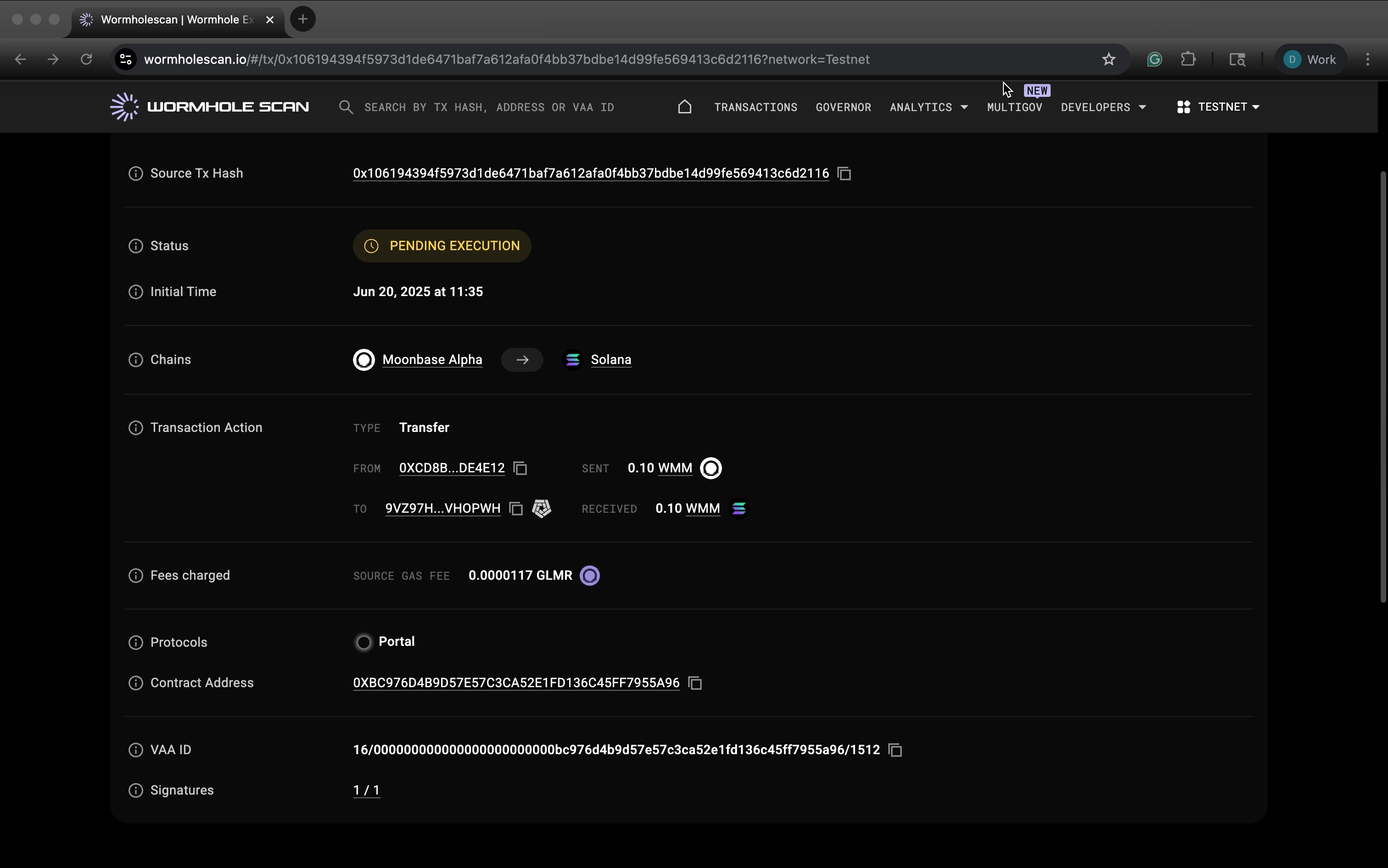The image size is (1388, 868).
Task: Open the TO address 9VZ97H...VHOPWH link
Action: pyautogui.click(x=442, y=509)
